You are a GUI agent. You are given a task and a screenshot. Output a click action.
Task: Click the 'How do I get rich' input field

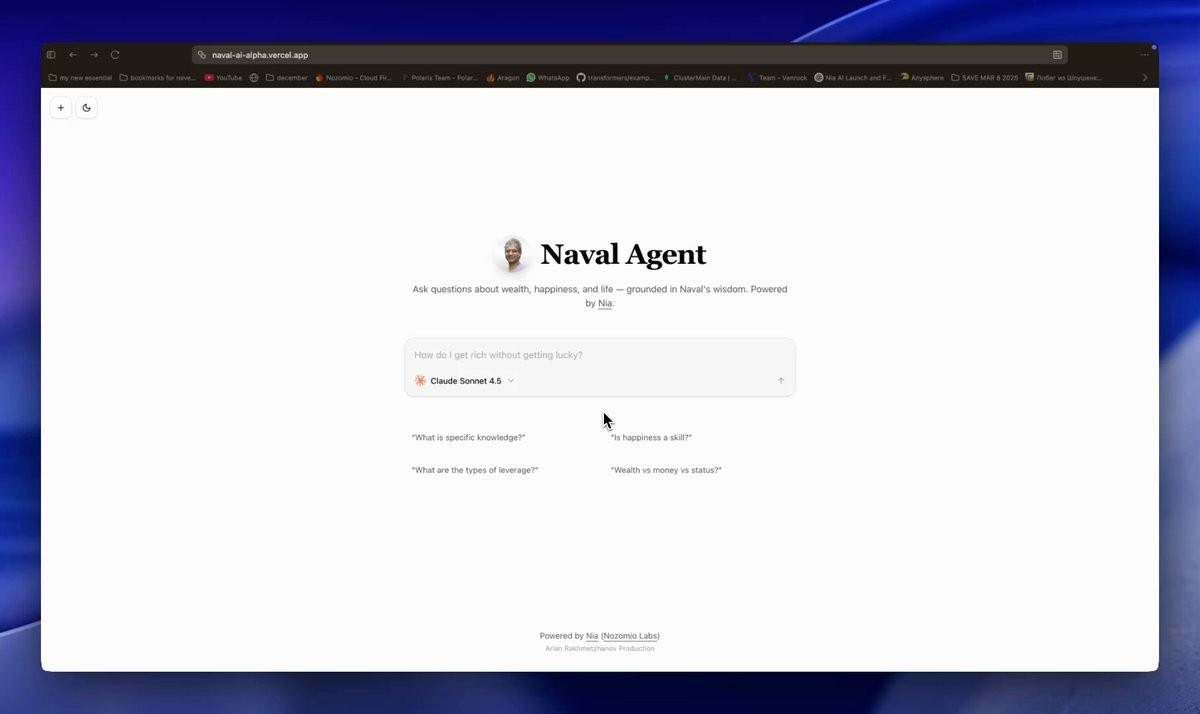click(x=600, y=355)
